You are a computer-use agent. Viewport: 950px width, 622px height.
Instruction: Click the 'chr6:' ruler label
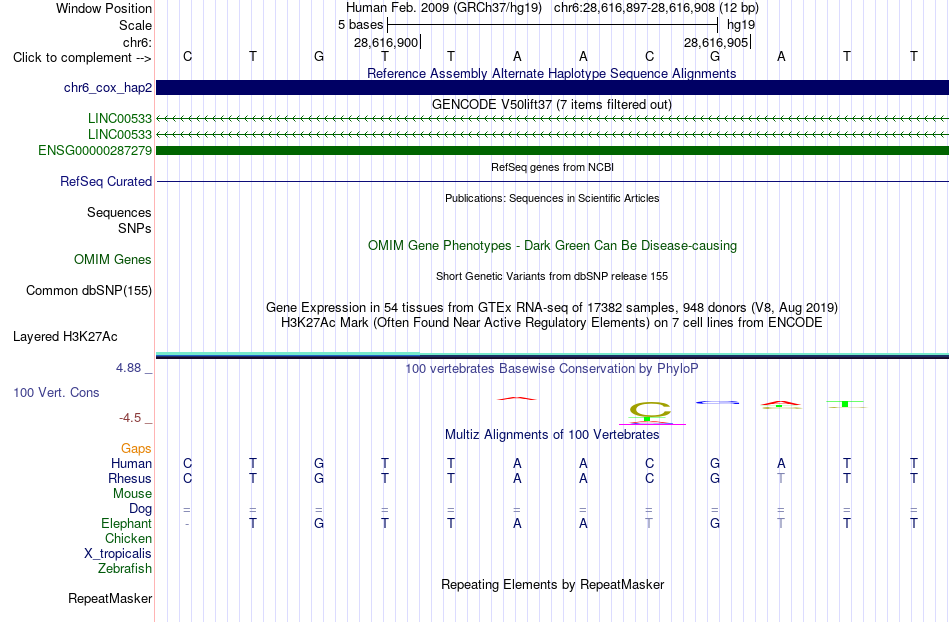[x=137, y=42]
